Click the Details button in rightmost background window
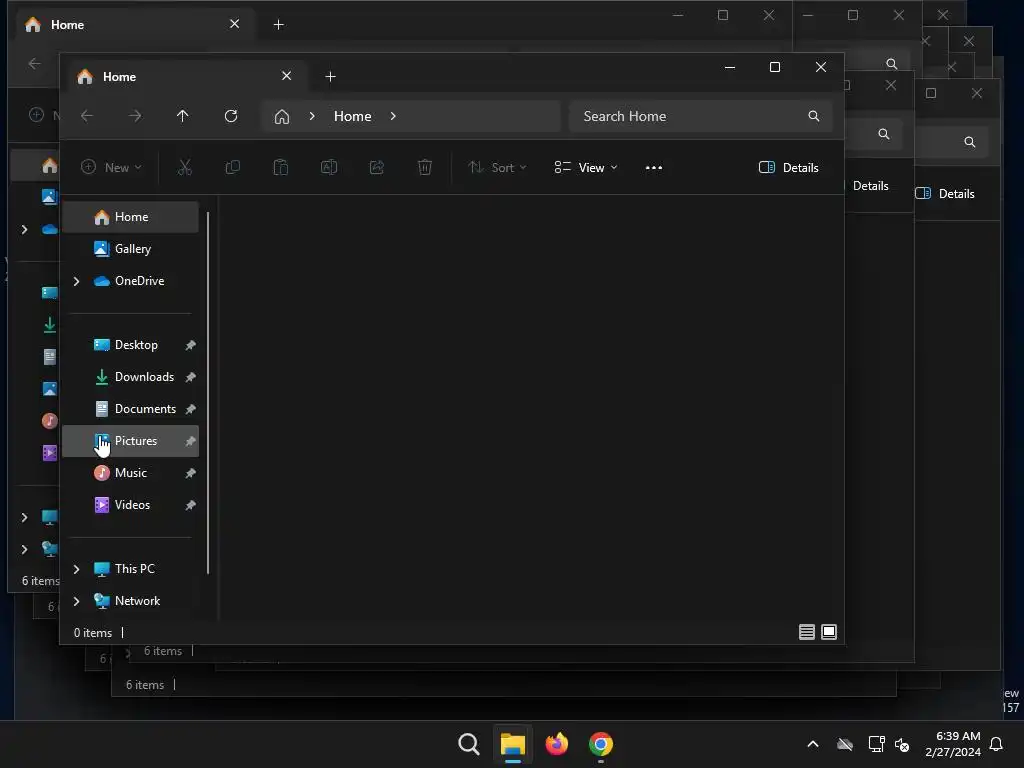The width and height of the screenshot is (1024, 768). 945,194
